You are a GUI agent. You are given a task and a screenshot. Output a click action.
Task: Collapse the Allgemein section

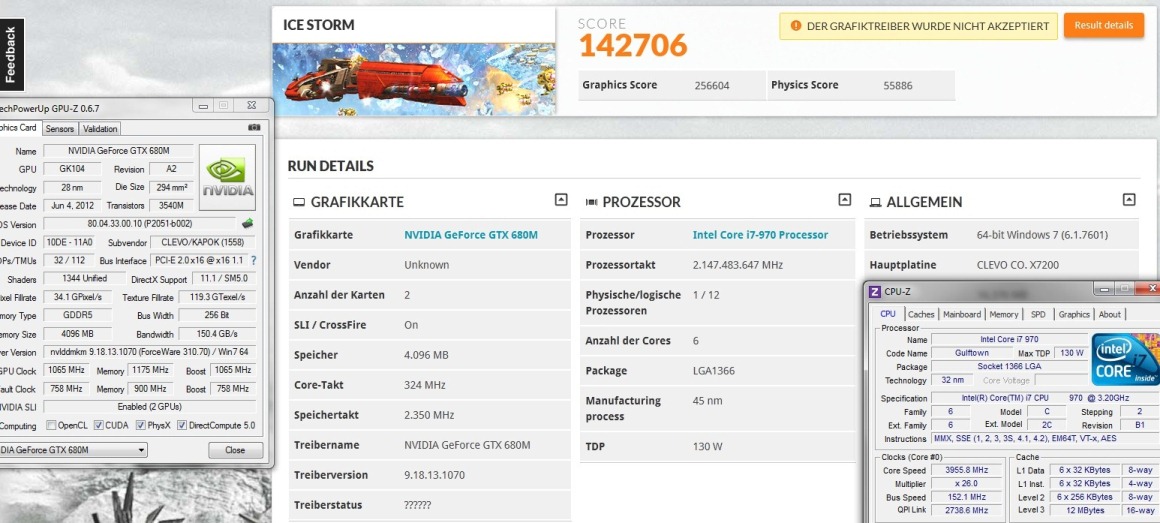[x=1129, y=199]
